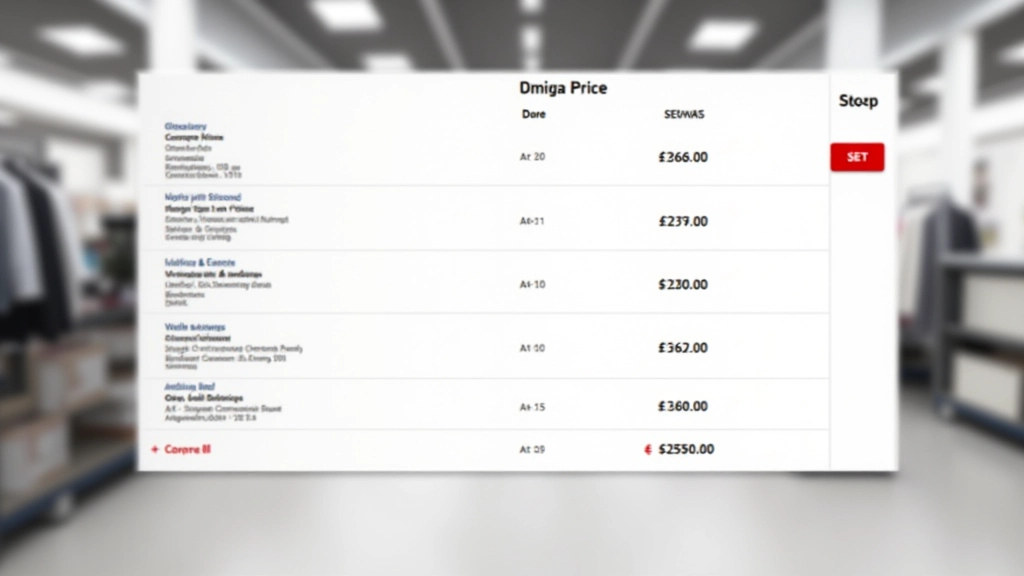
Task: Open the fifth blue product title link
Action: pyautogui.click(x=189, y=386)
